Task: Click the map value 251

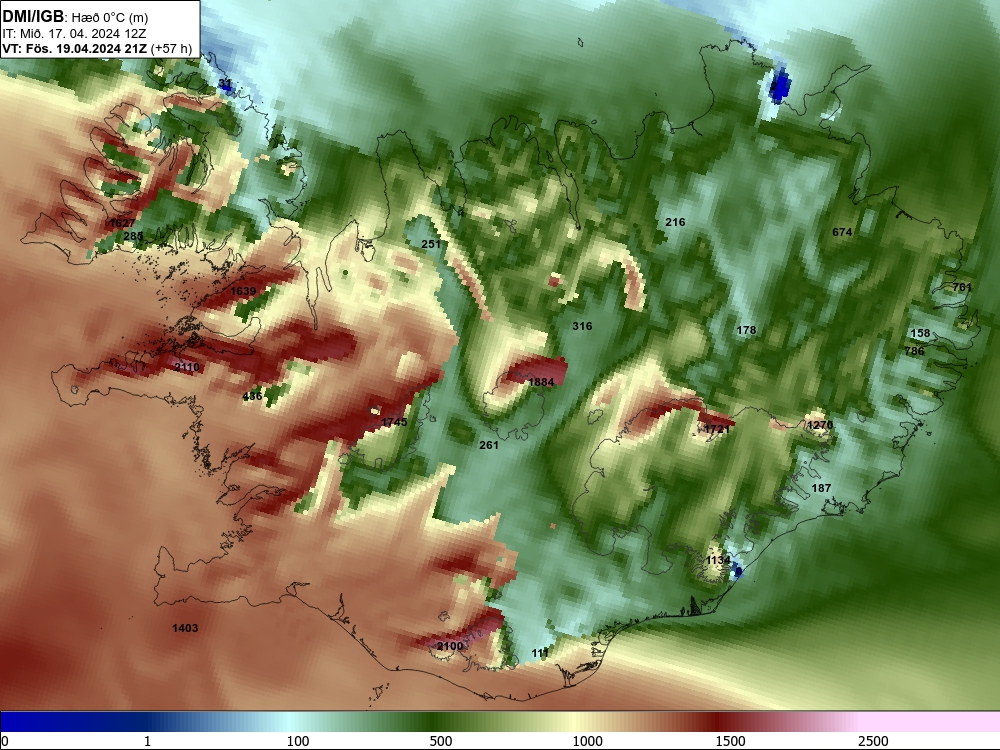Action: click(431, 244)
